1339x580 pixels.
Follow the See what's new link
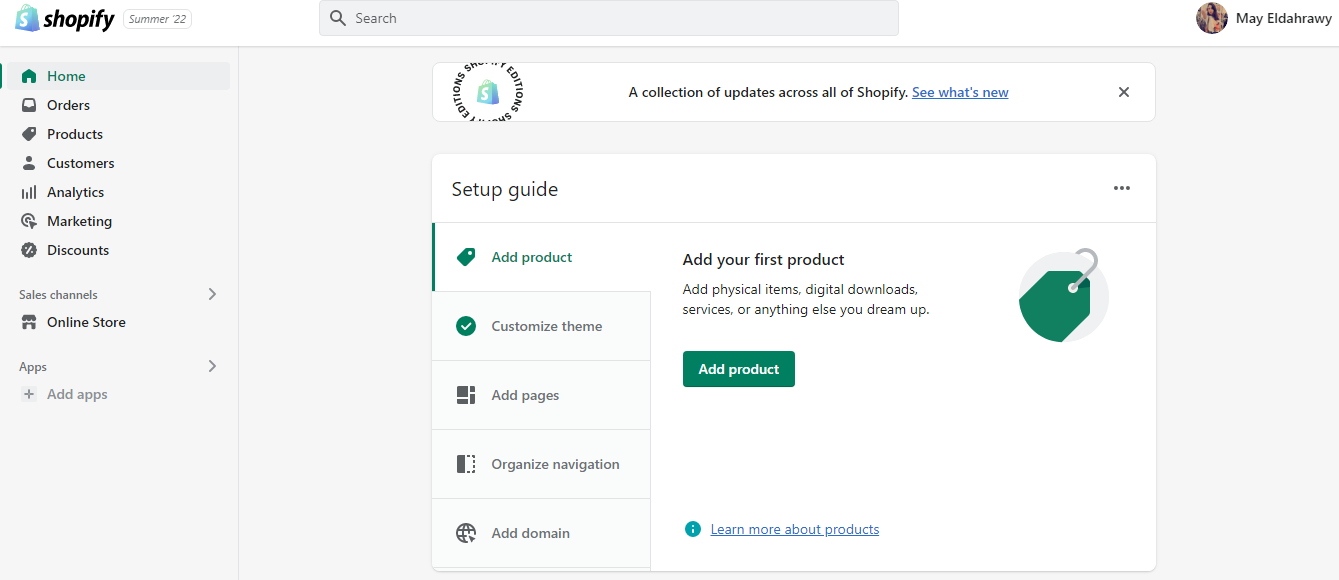click(x=960, y=92)
